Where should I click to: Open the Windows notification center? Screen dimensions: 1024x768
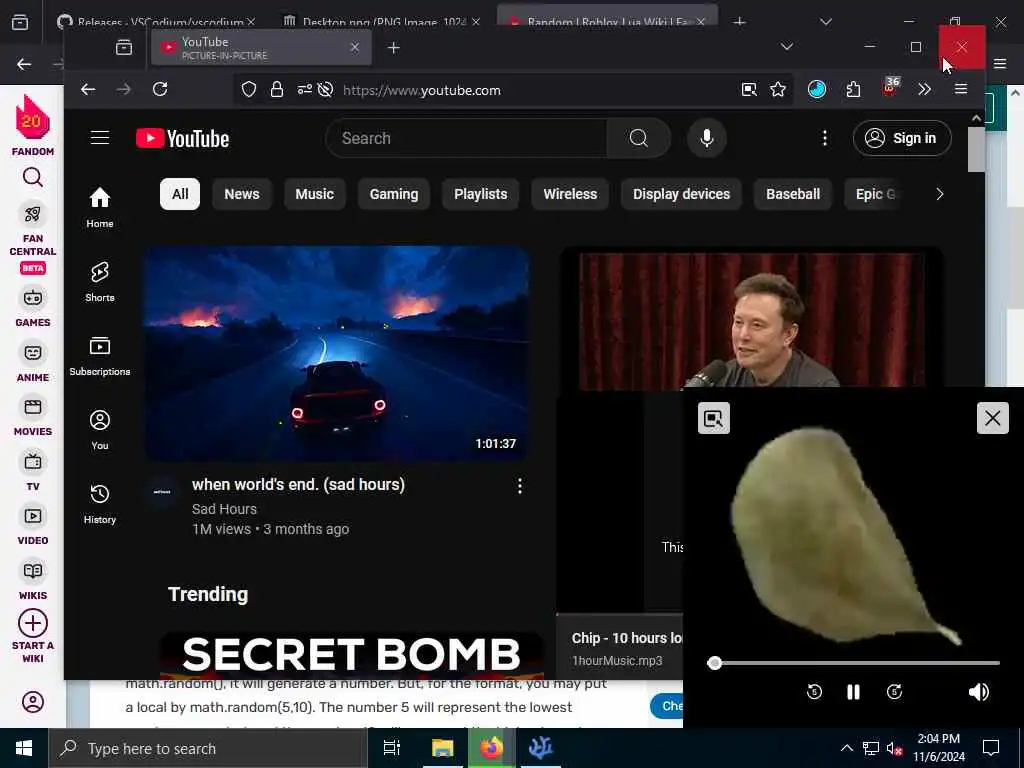pyautogui.click(x=991, y=748)
